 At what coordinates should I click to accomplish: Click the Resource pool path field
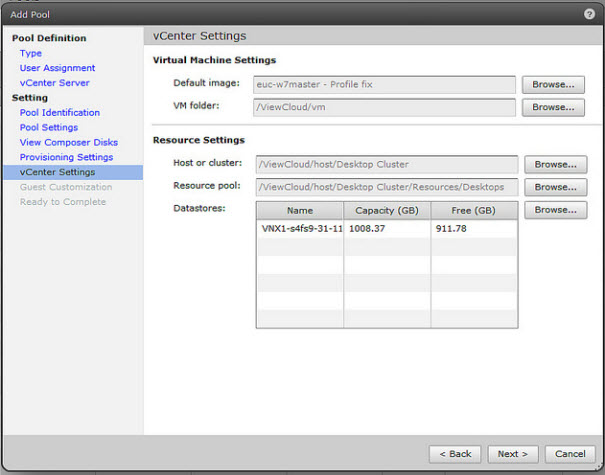click(387, 187)
